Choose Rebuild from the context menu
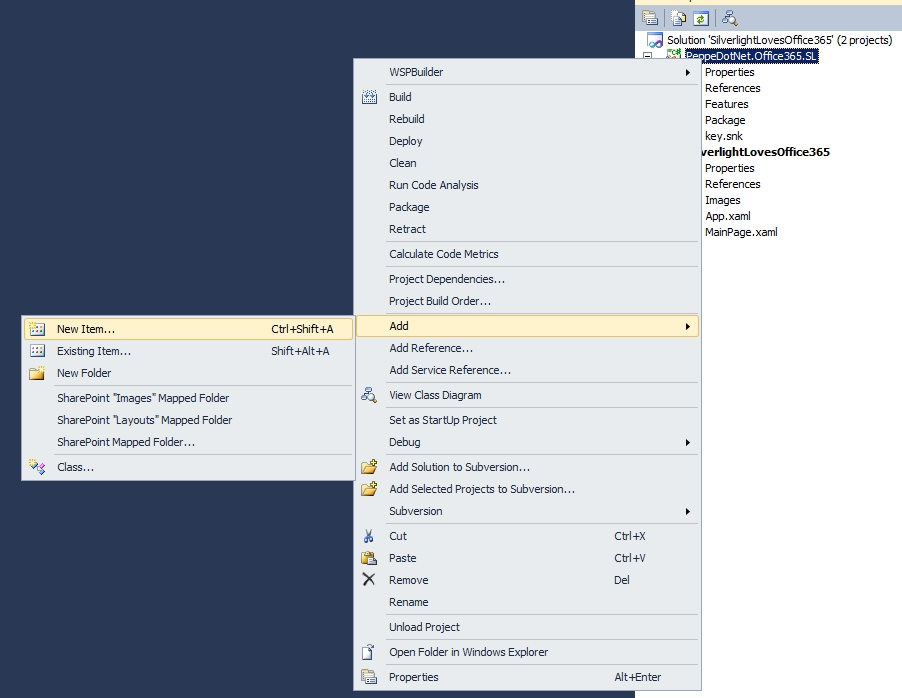This screenshot has width=902, height=698. pyautogui.click(x=528, y=119)
